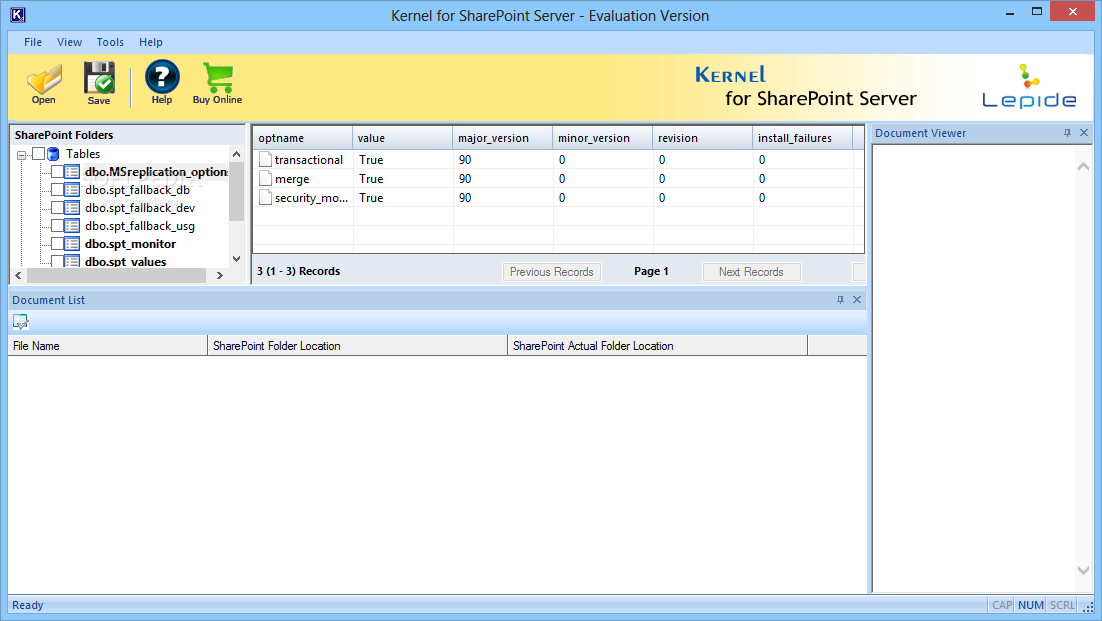Click Document Viewer scroll up arrow

pos(1083,166)
